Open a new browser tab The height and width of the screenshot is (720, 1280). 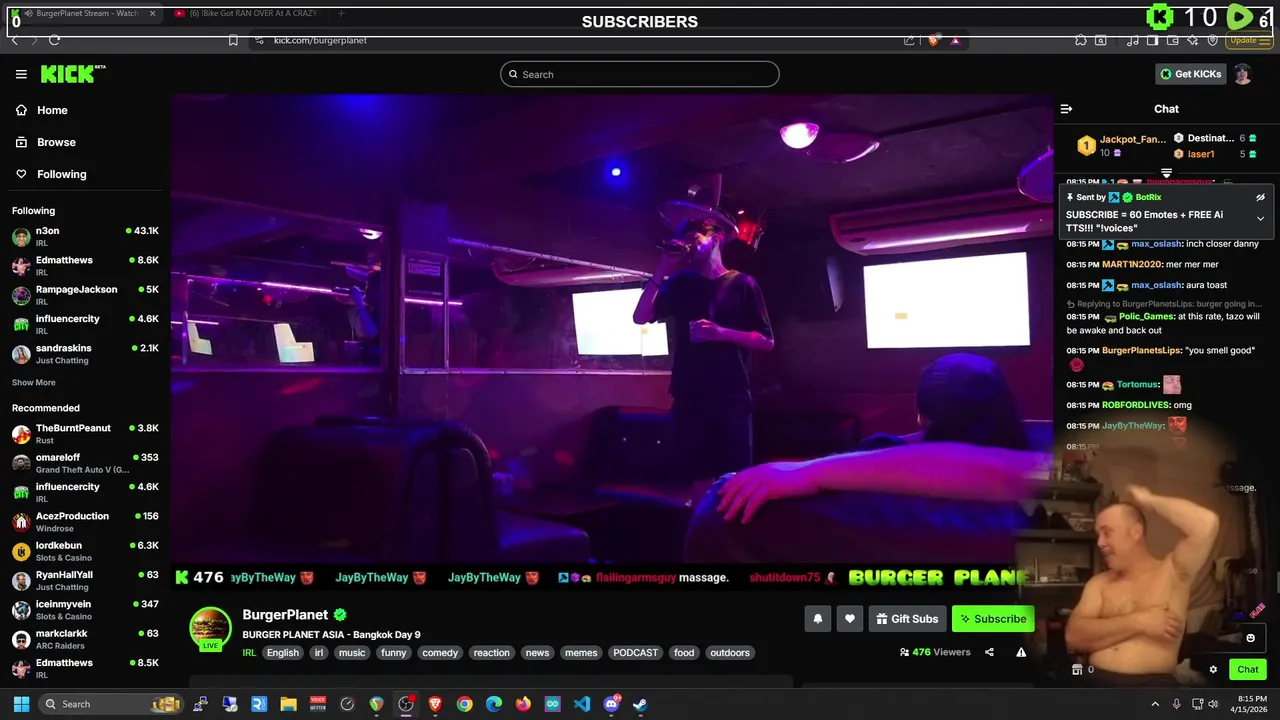341,13
